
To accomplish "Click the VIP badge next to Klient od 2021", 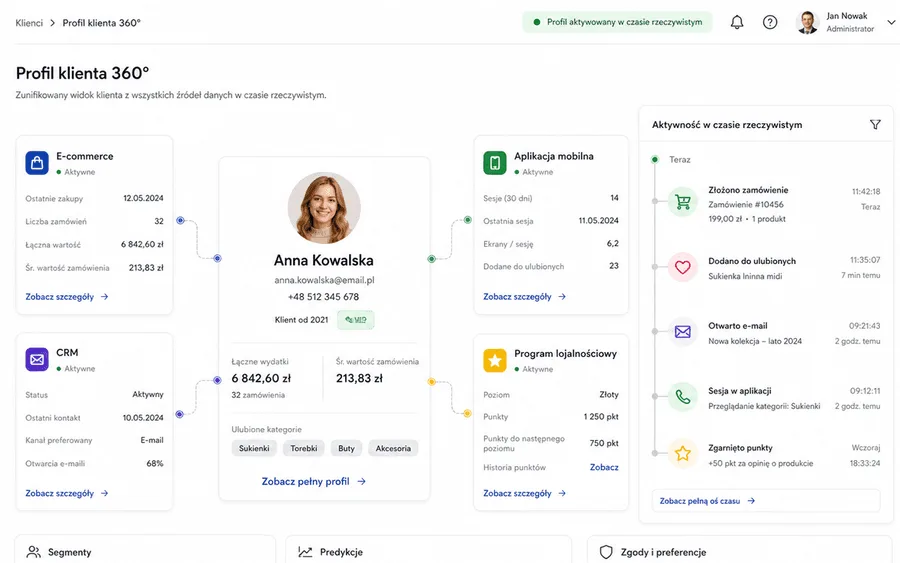I will click(356, 320).
